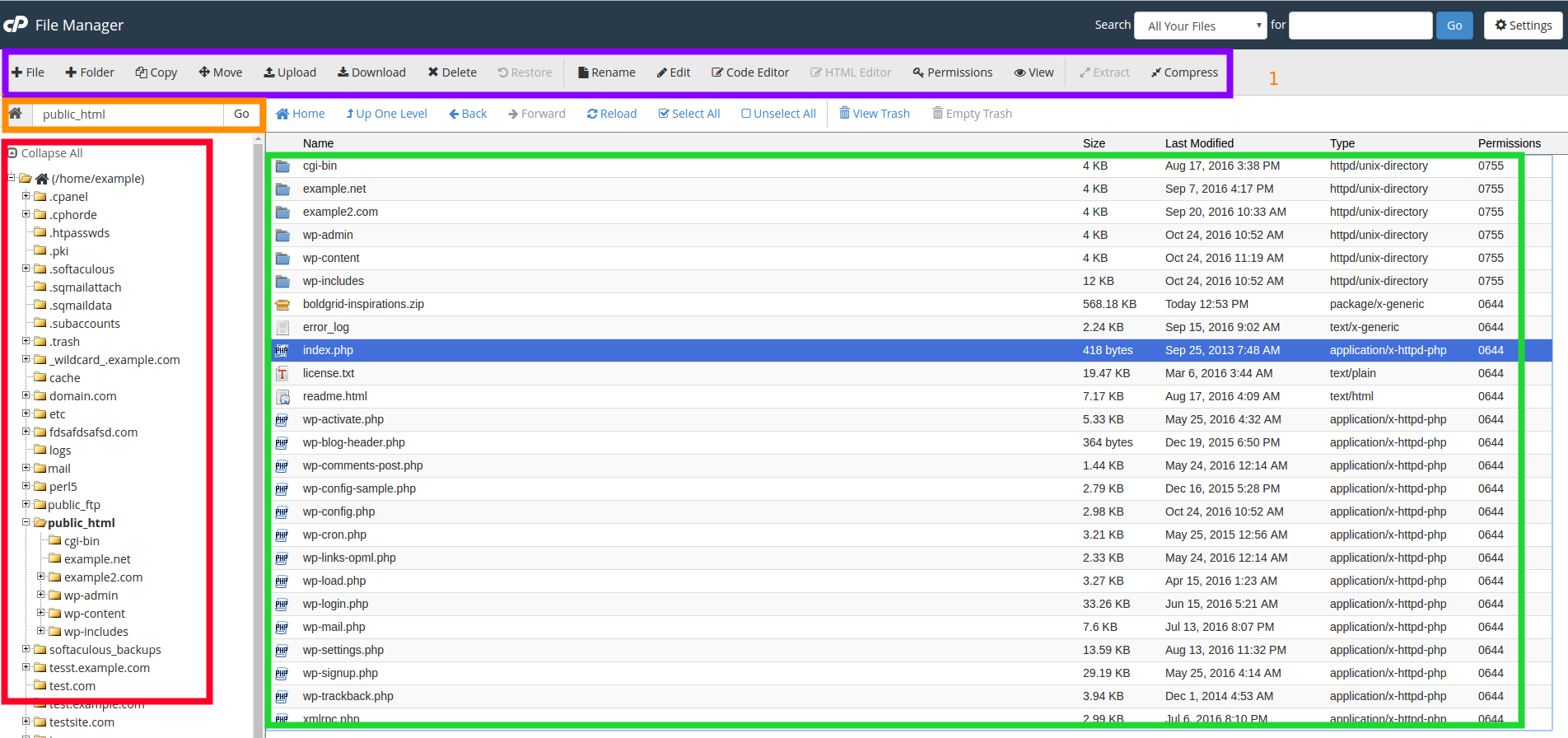Viewport: 1568px width, 738px height.
Task: Collapse the public_html tree node
Action: 26,522
